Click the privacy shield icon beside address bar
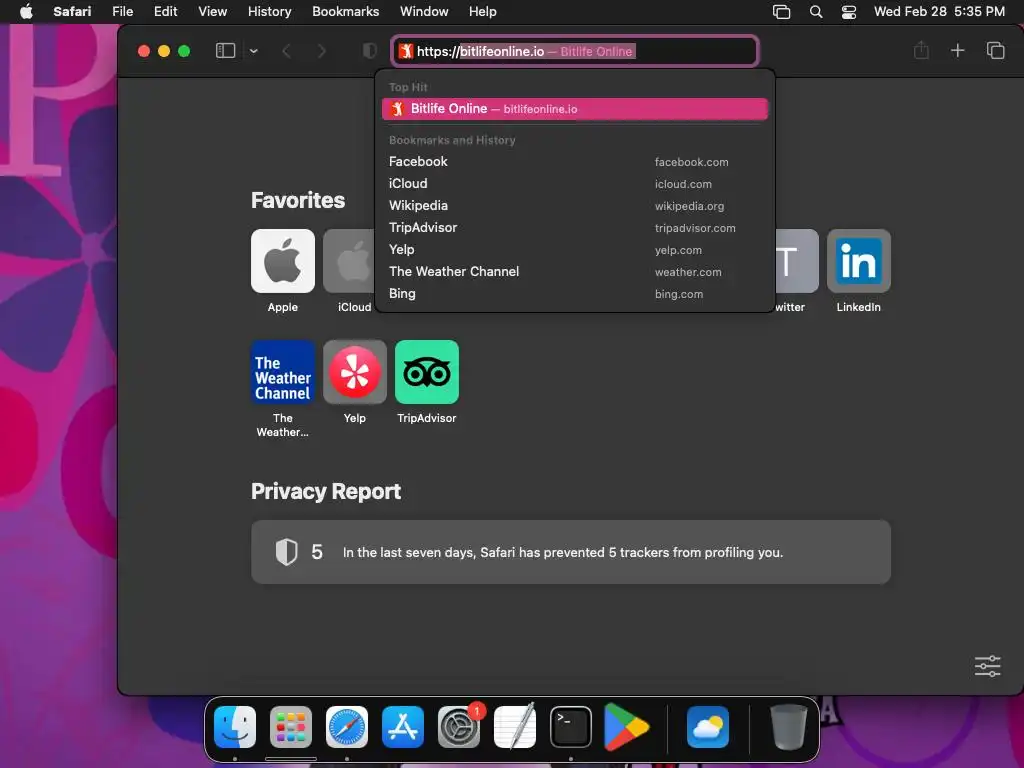 tap(370, 51)
